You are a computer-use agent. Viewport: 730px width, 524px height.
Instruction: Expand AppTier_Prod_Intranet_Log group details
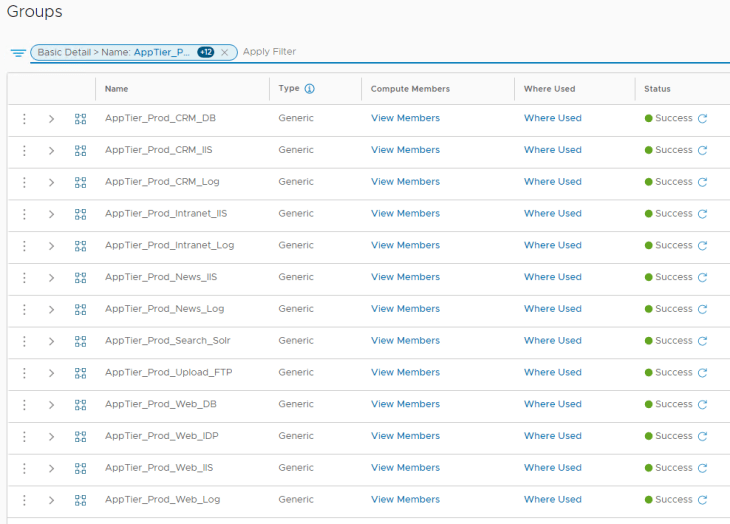pos(51,246)
